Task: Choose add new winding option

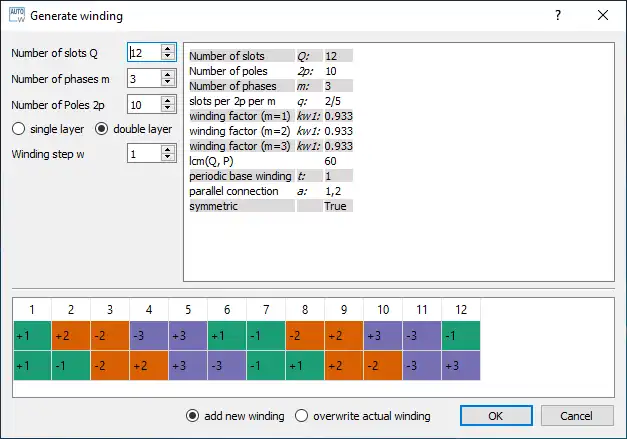Action: [193, 415]
